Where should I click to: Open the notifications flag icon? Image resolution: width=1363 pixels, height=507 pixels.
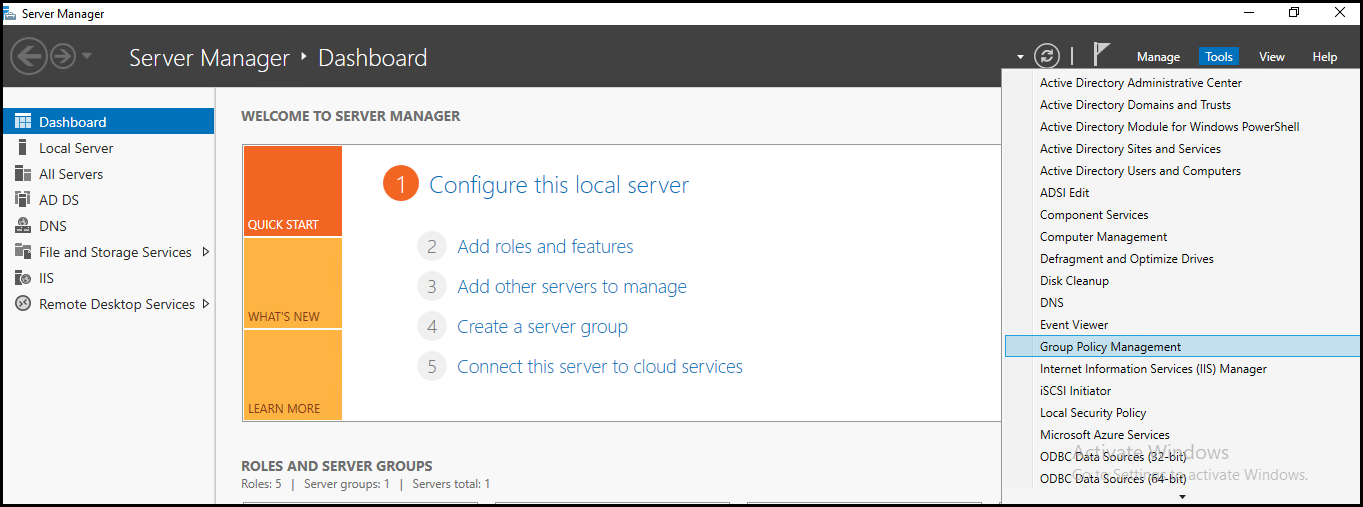pos(1101,55)
